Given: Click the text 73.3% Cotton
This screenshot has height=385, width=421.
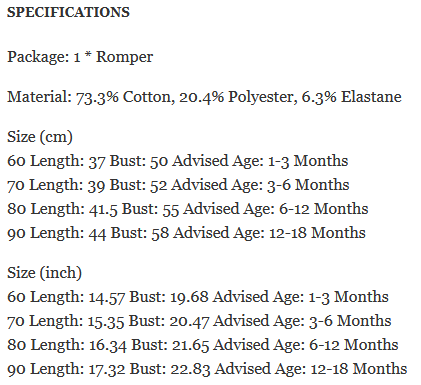Looking at the screenshot, I should (125, 97).
